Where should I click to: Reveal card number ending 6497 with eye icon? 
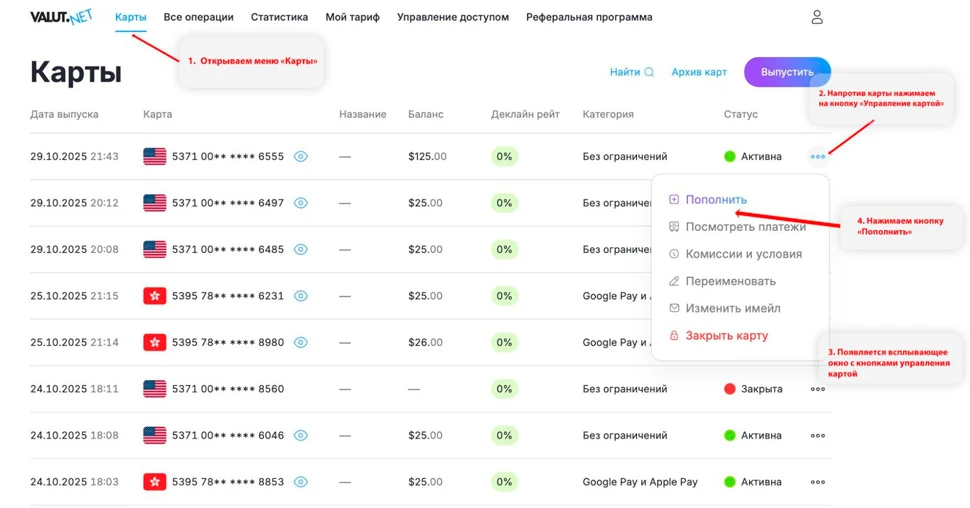301,203
